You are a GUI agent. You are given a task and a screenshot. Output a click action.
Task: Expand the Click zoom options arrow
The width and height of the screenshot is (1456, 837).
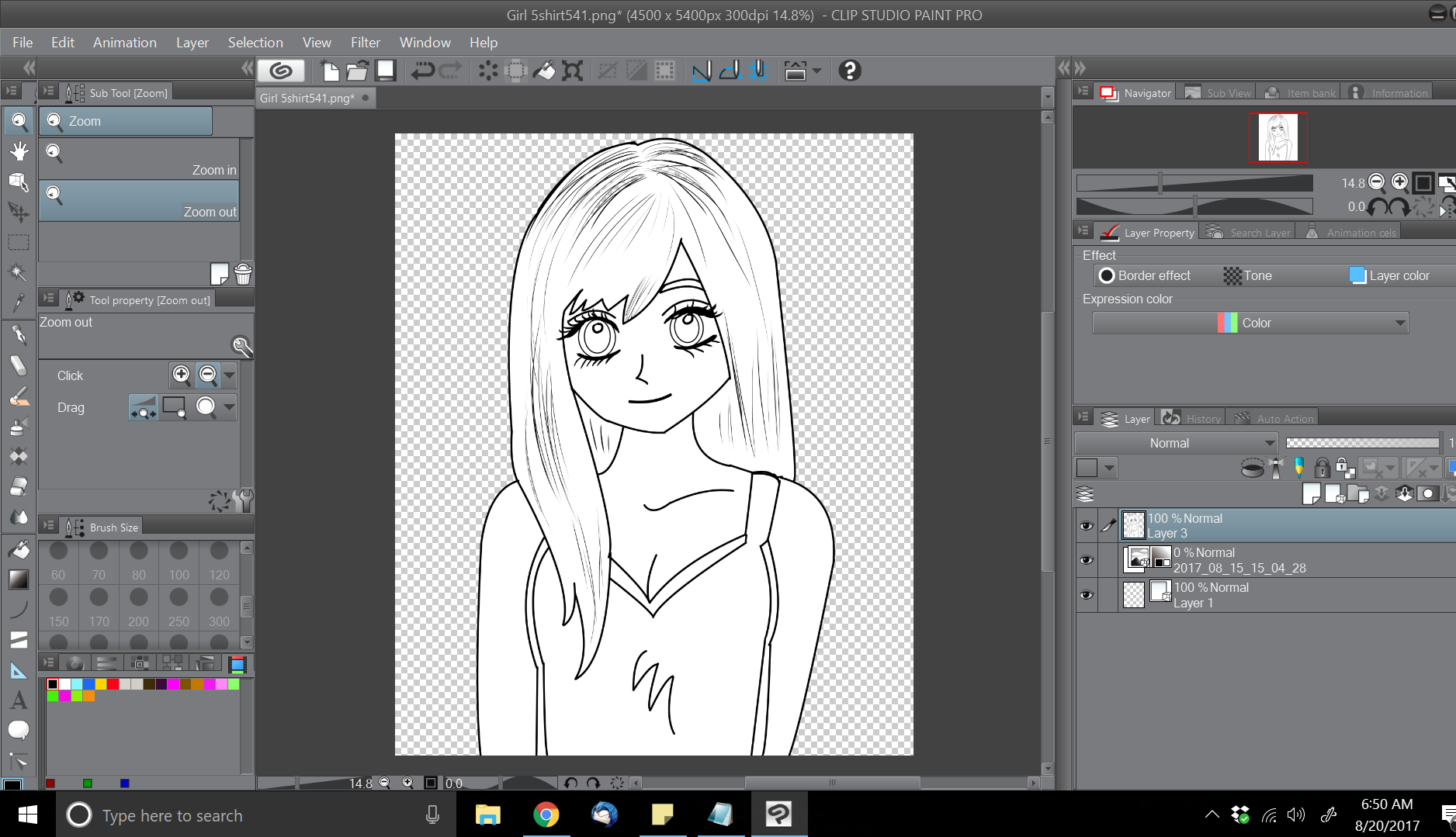[229, 375]
